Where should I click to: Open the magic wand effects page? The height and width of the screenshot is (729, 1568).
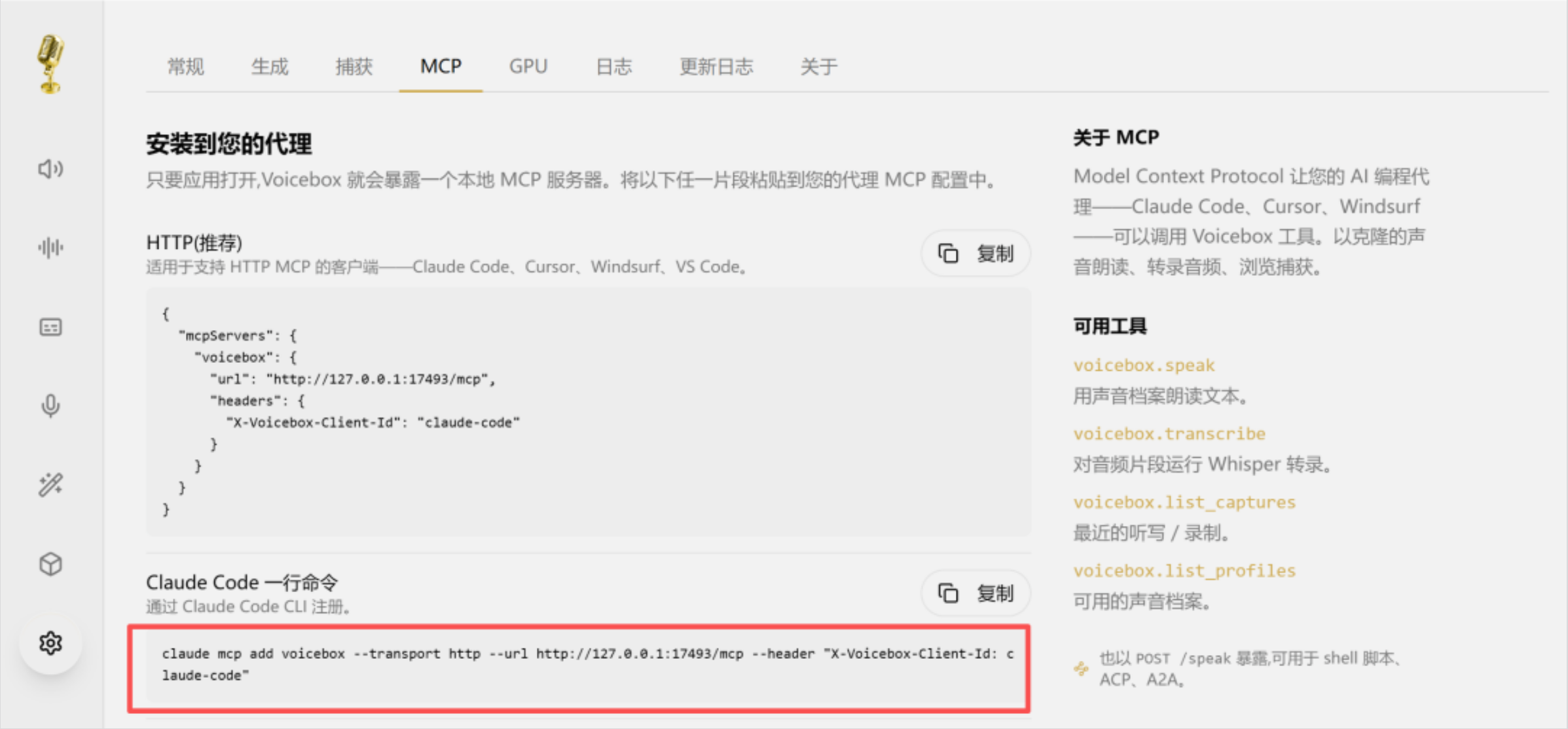click(50, 485)
